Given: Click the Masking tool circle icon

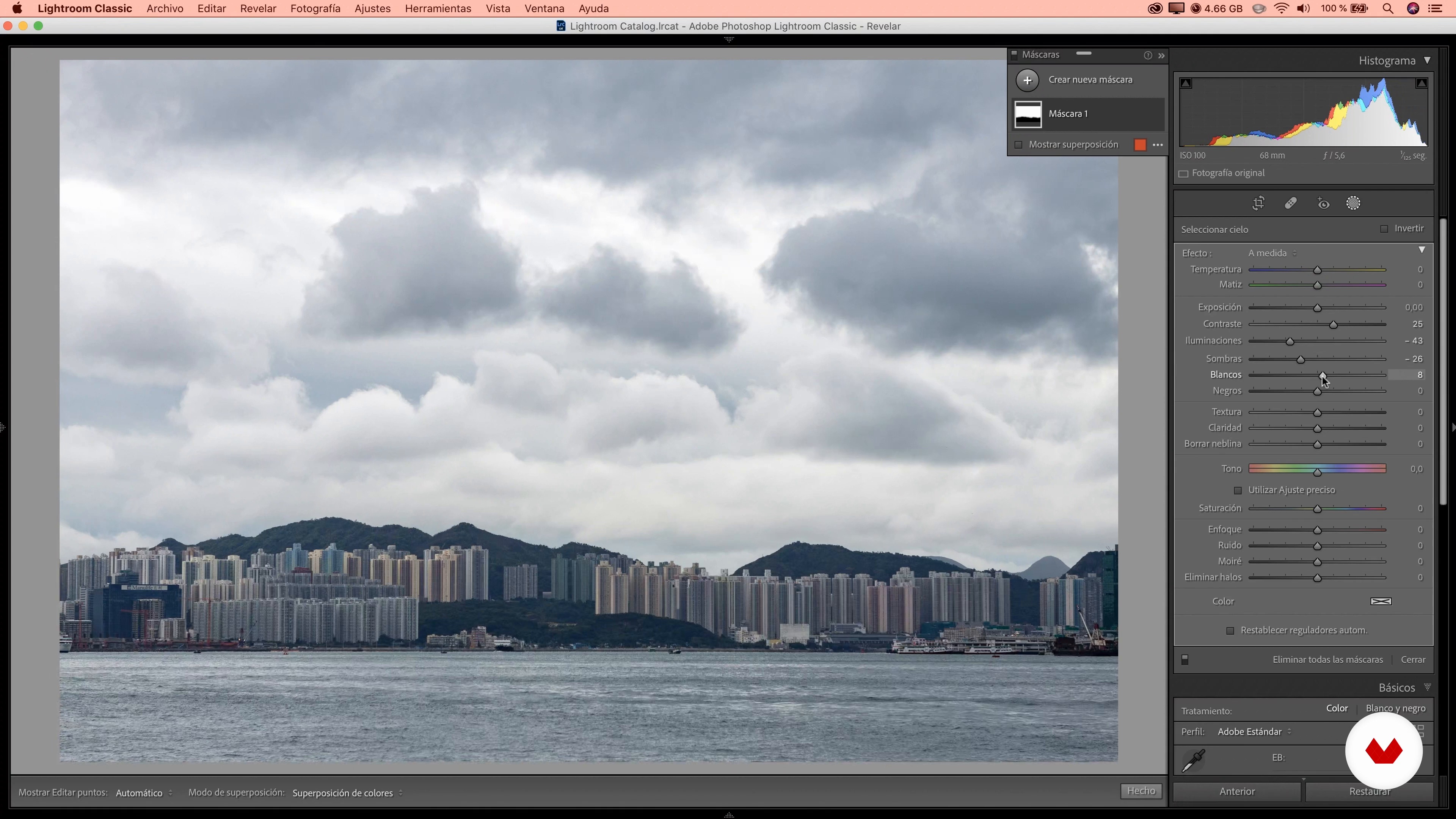Looking at the screenshot, I should click(1353, 204).
